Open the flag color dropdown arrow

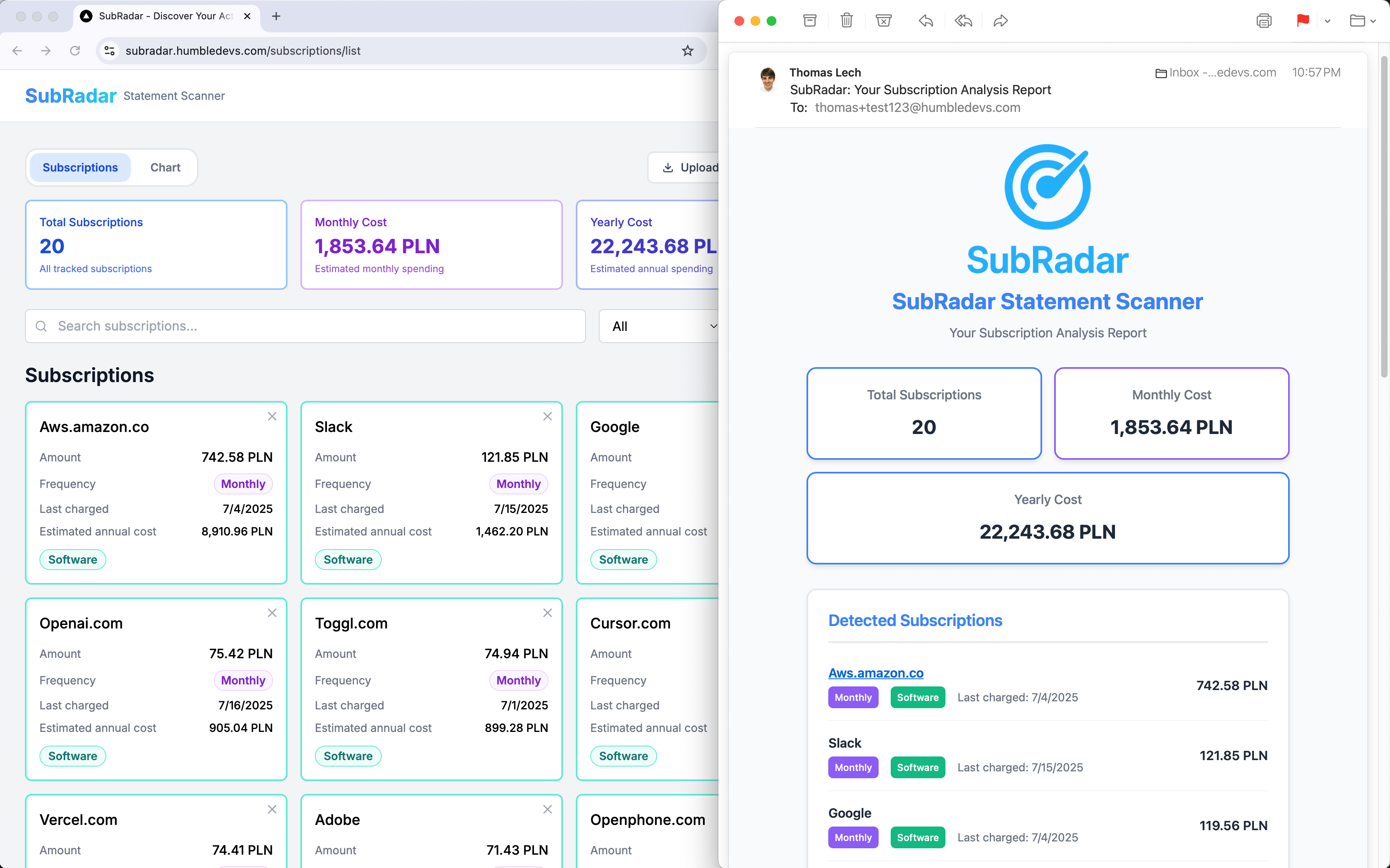tap(1328, 21)
